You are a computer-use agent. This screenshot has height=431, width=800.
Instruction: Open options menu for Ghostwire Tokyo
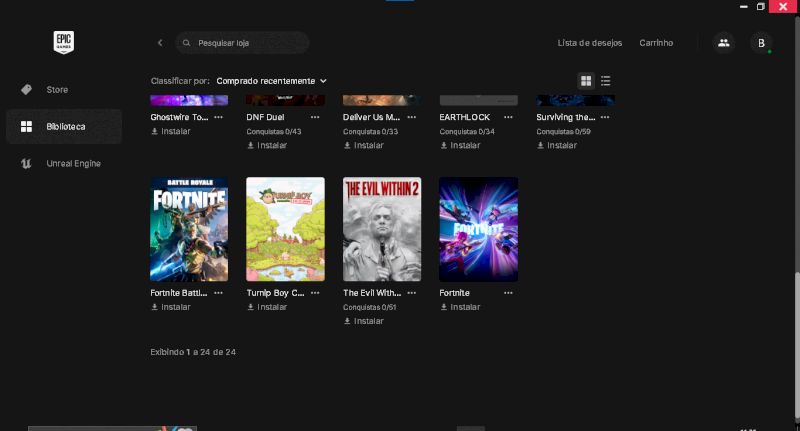(218, 117)
